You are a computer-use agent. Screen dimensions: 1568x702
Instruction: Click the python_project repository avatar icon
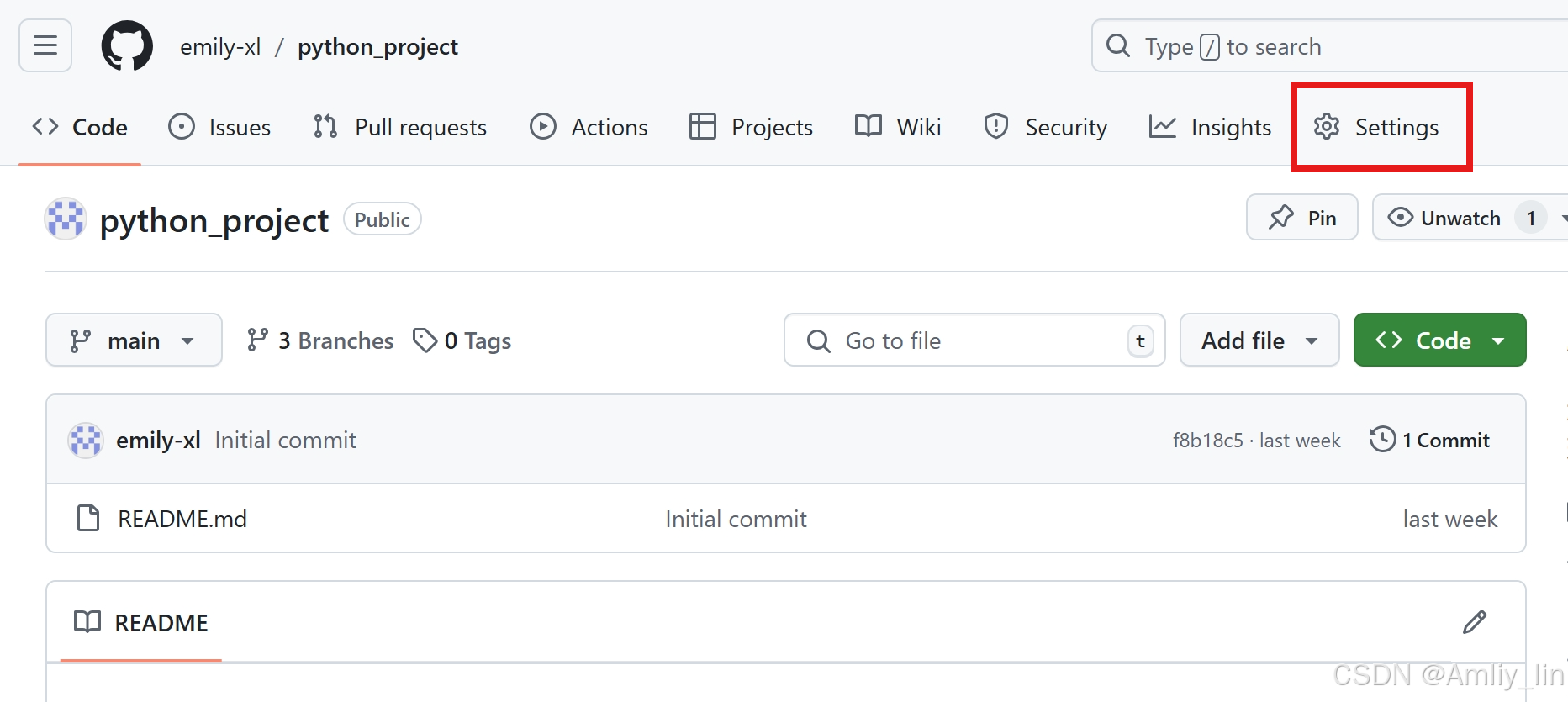66,219
